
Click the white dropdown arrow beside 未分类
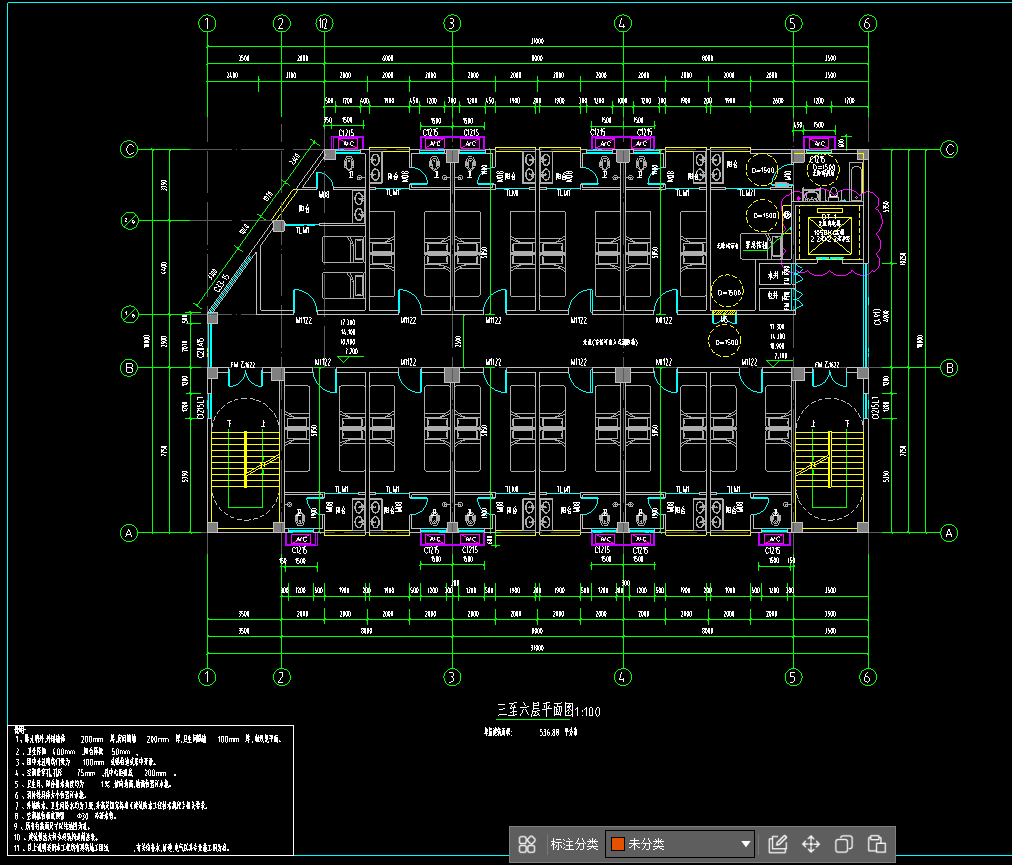pyautogui.click(x=746, y=844)
